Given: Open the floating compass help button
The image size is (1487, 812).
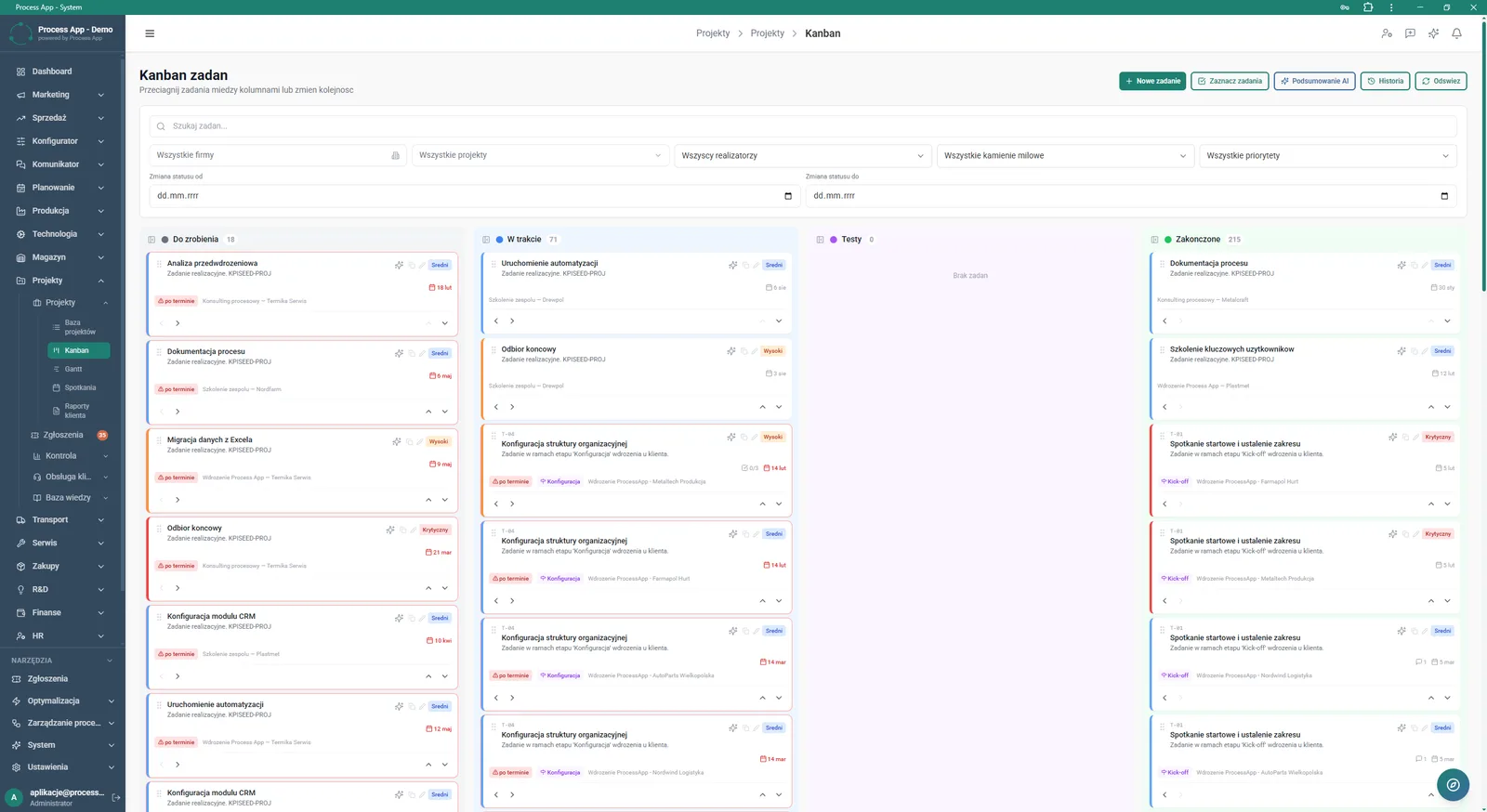Looking at the screenshot, I should click(x=1453, y=785).
